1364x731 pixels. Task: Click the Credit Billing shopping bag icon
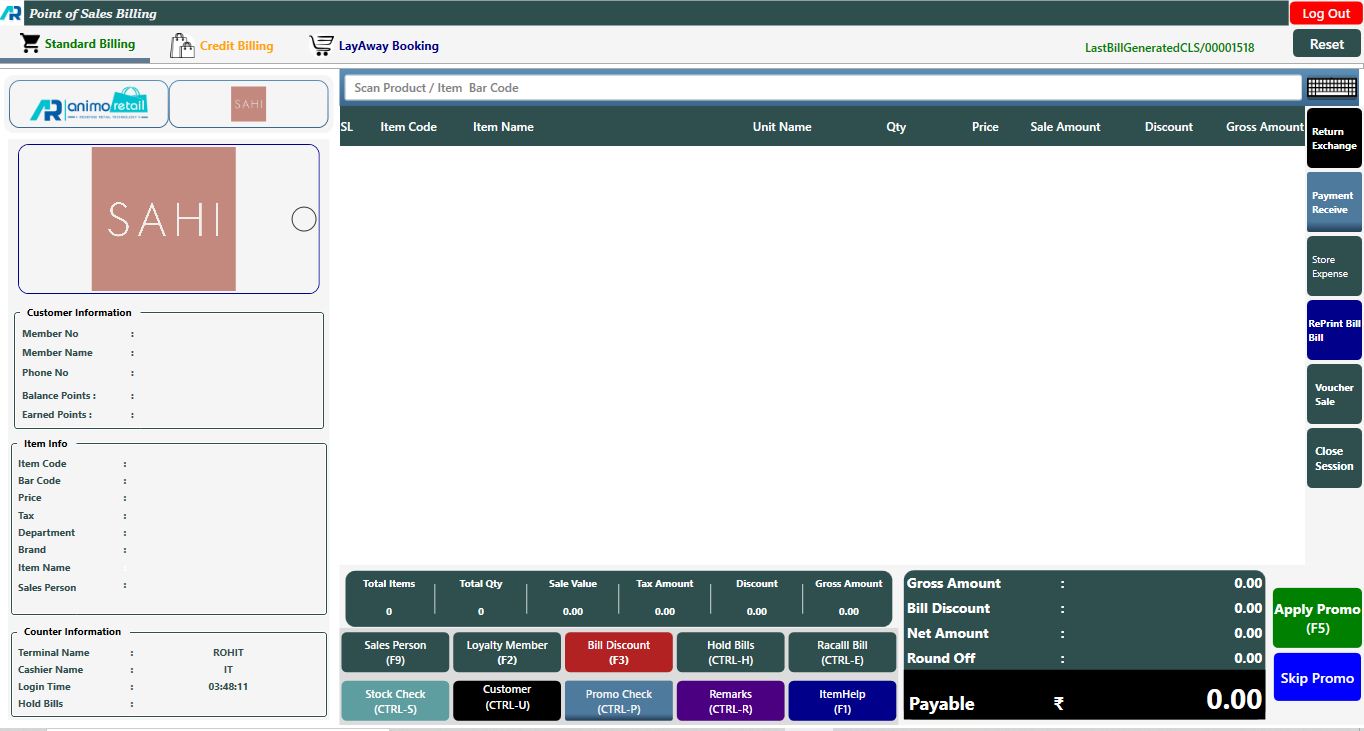pos(182,46)
